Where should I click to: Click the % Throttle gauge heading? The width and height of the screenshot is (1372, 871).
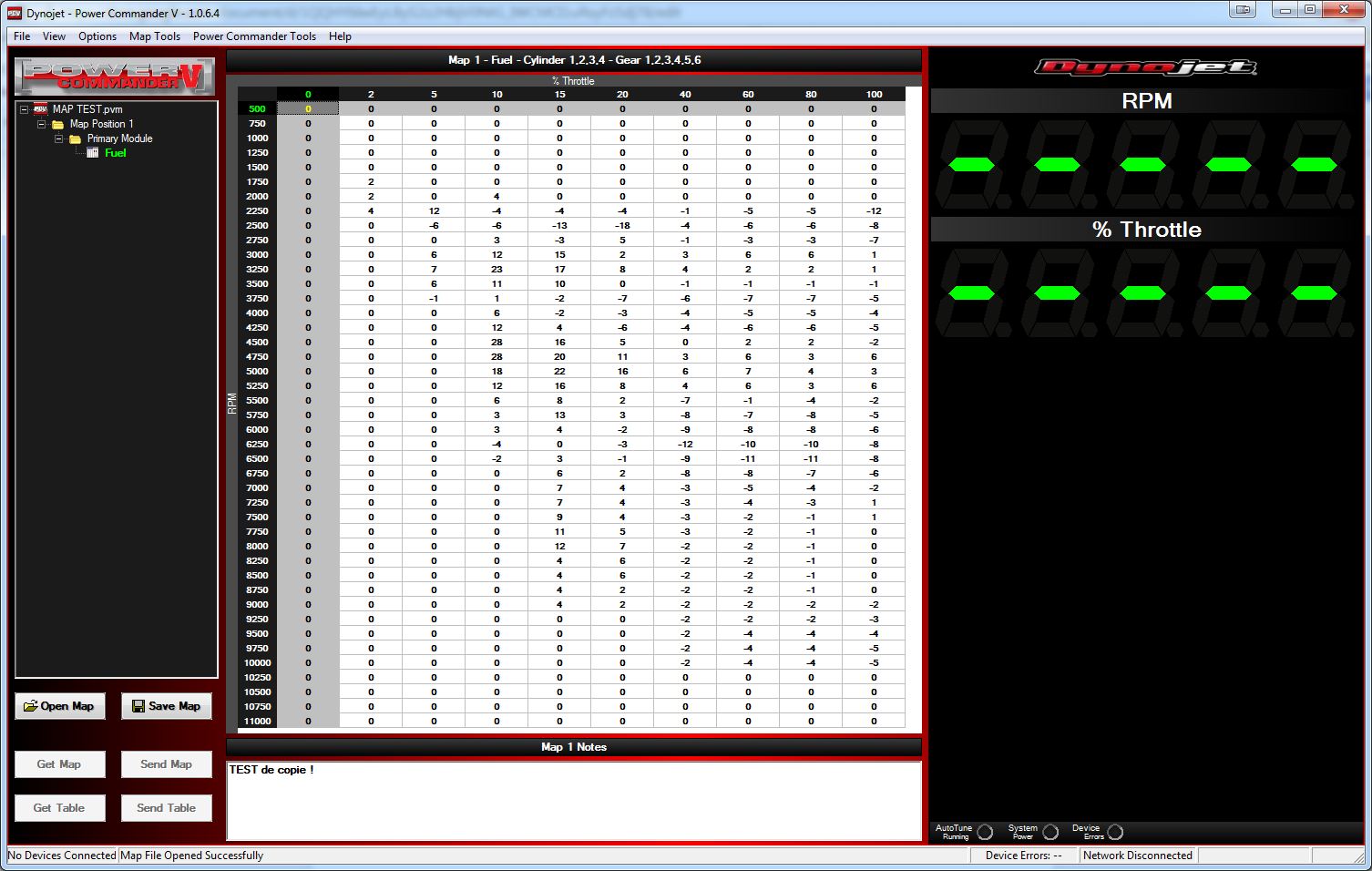pyautogui.click(x=1146, y=230)
